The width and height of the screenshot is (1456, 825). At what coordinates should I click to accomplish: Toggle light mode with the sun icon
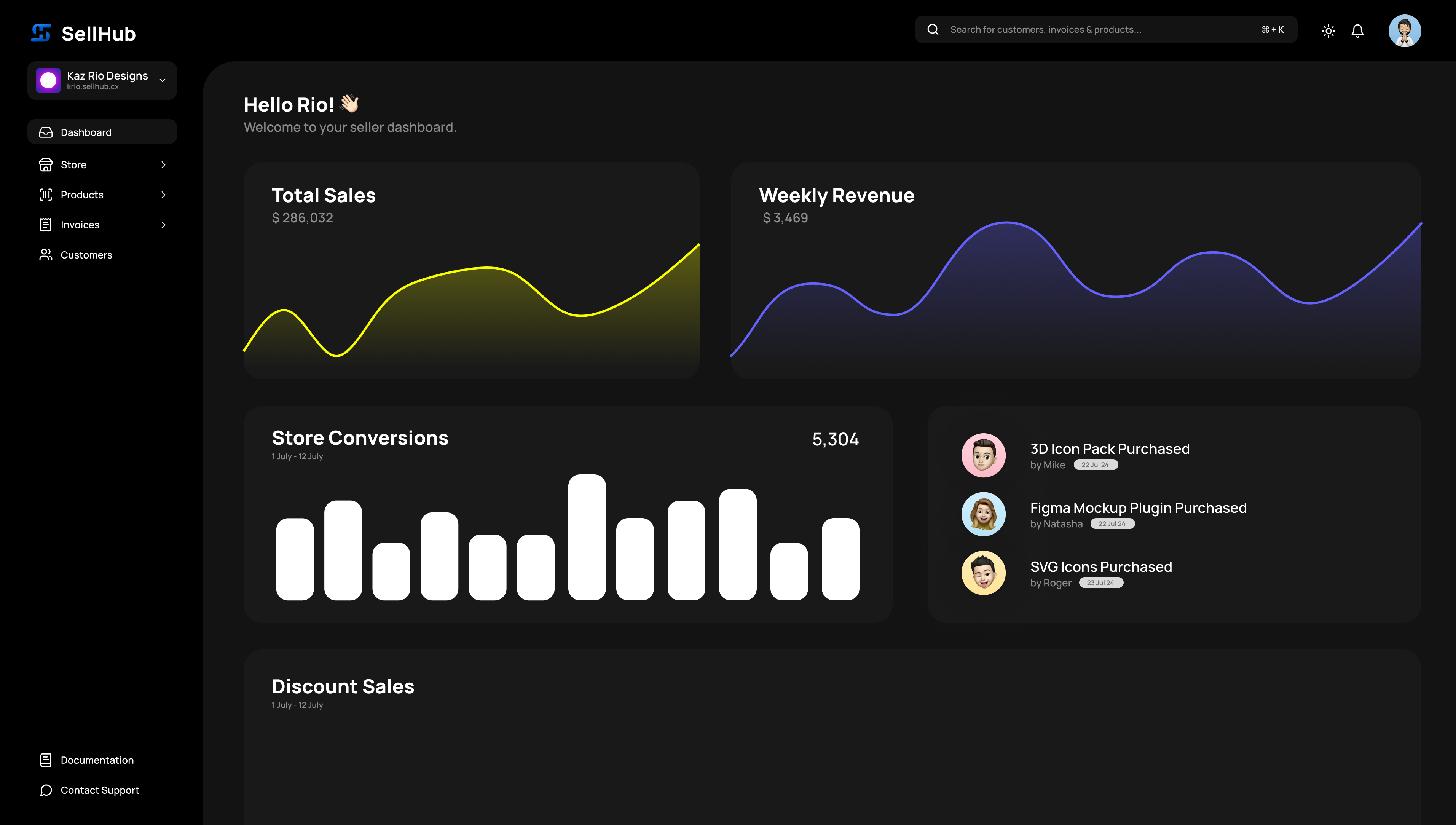[1328, 30]
